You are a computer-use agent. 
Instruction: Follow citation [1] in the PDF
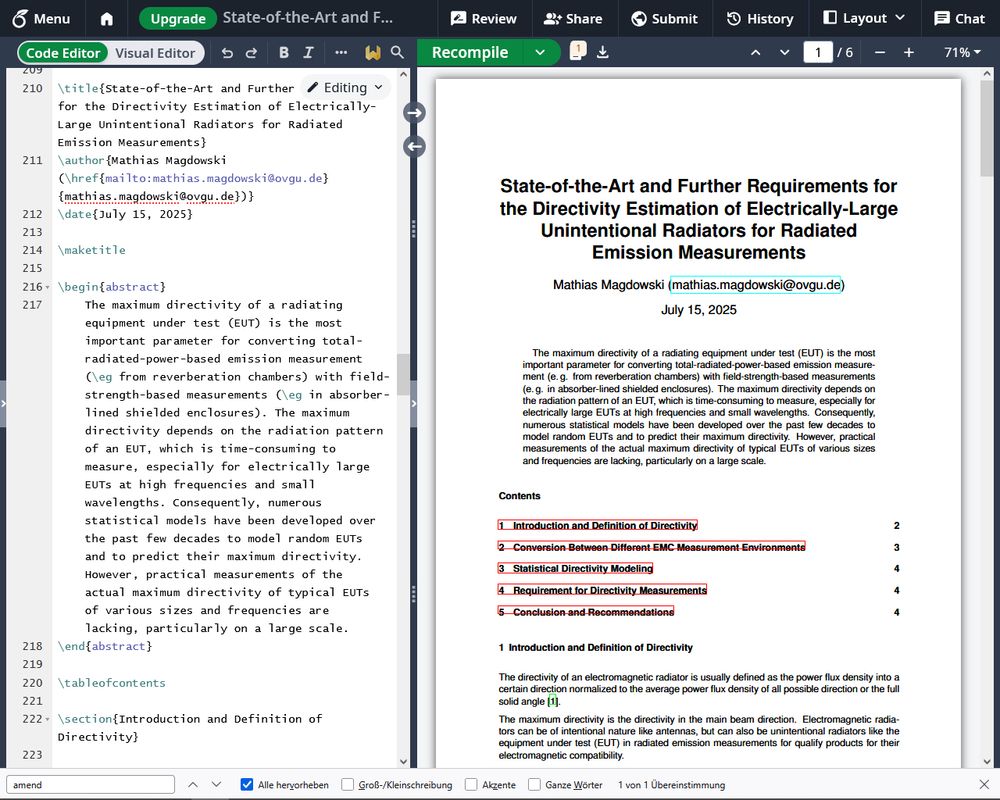(x=553, y=701)
